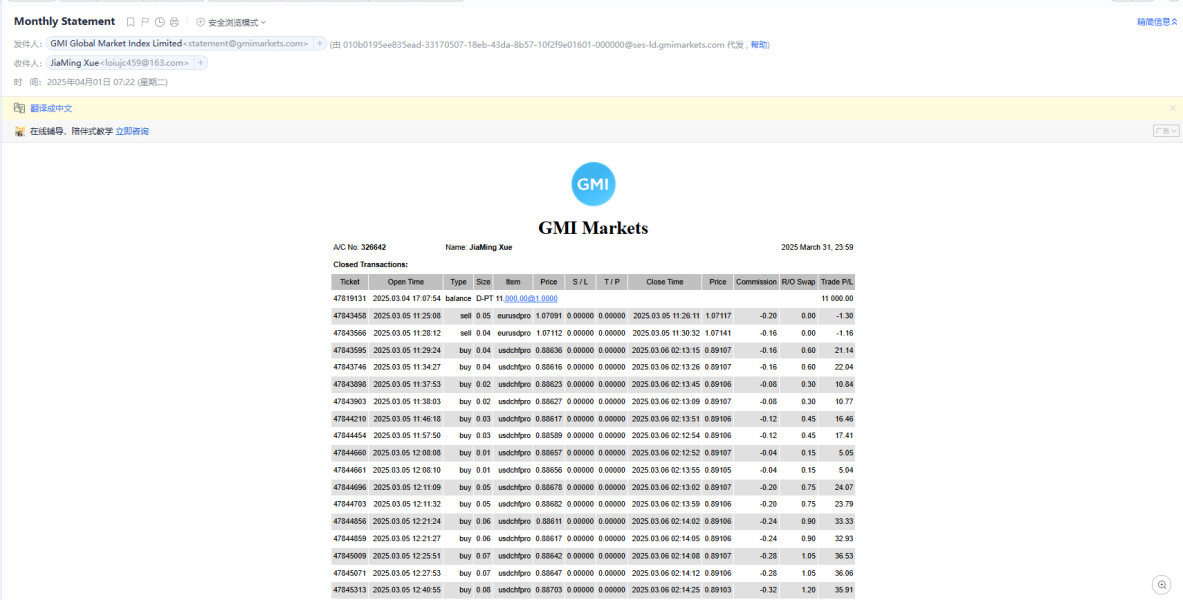1183x600 pixels.
Task: Click Trade P/L value 33.33
Action: point(843,522)
